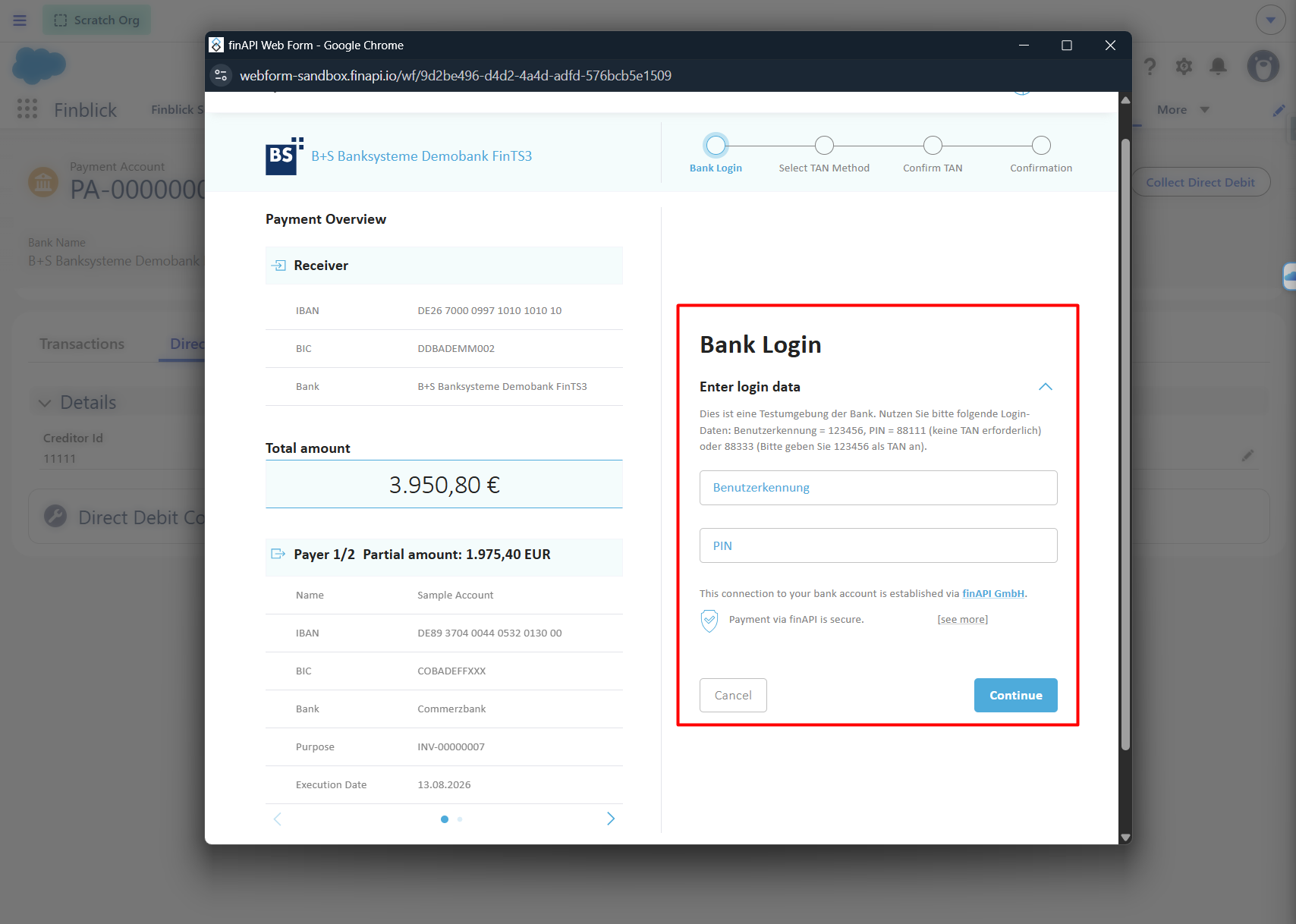Click the Payment Account bank icon
Image resolution: width=1296 pixels, height=924 pixels.
43,182
